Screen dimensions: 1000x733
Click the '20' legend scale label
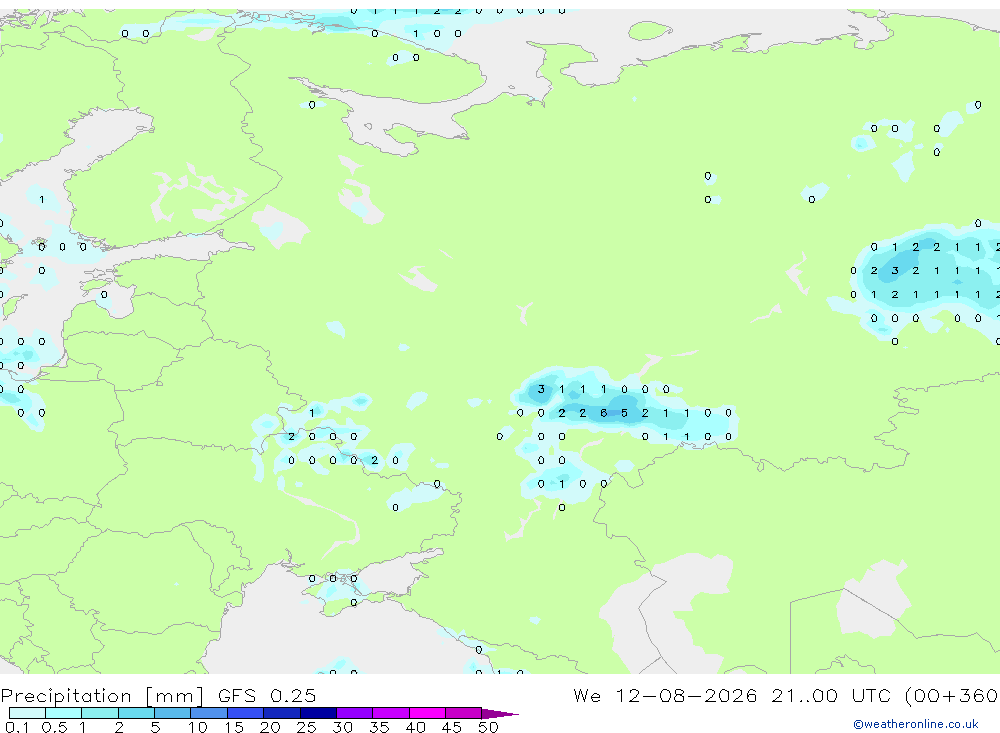pos(270,727)
